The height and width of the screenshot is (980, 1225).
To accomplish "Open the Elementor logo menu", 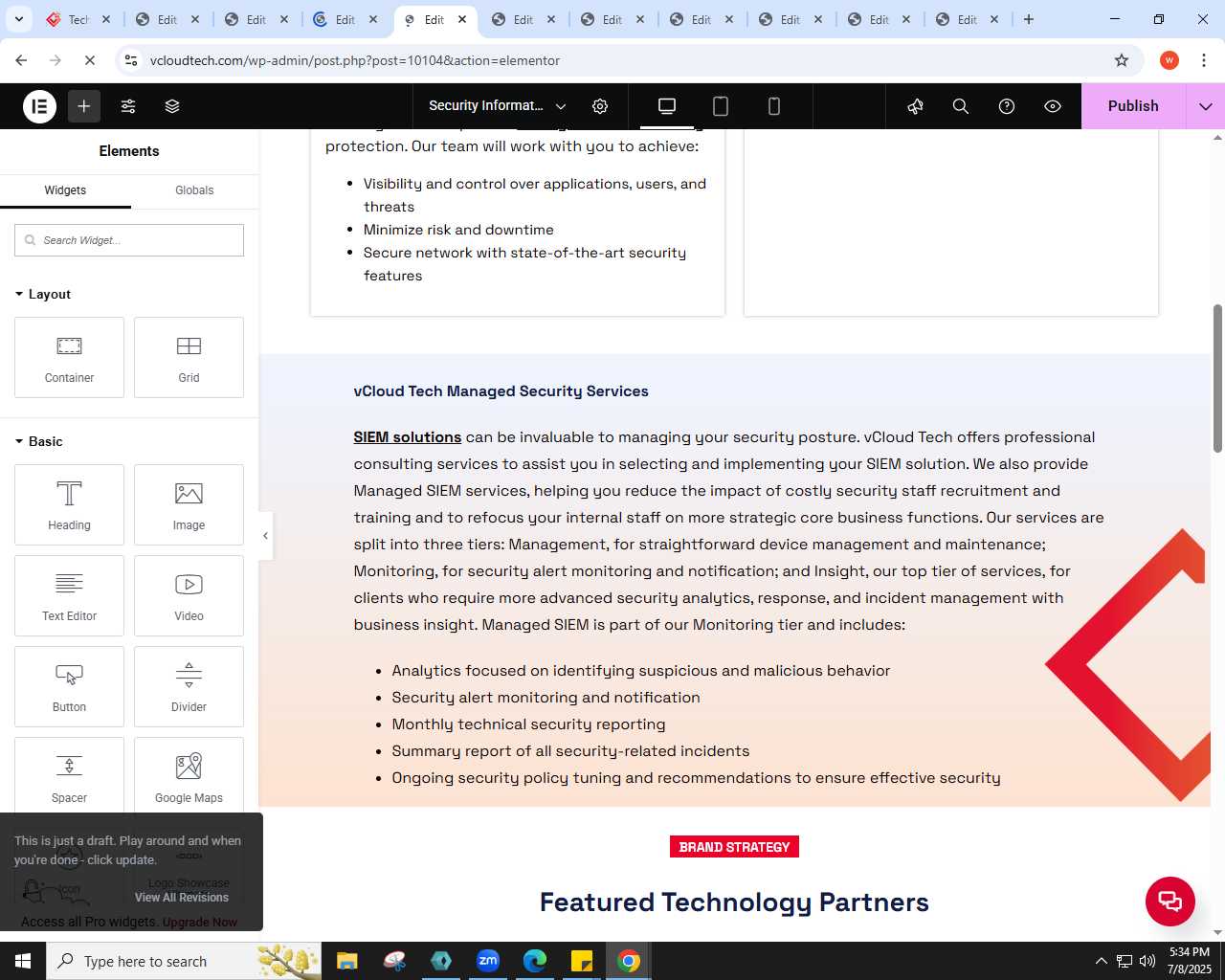I will 40,106.
